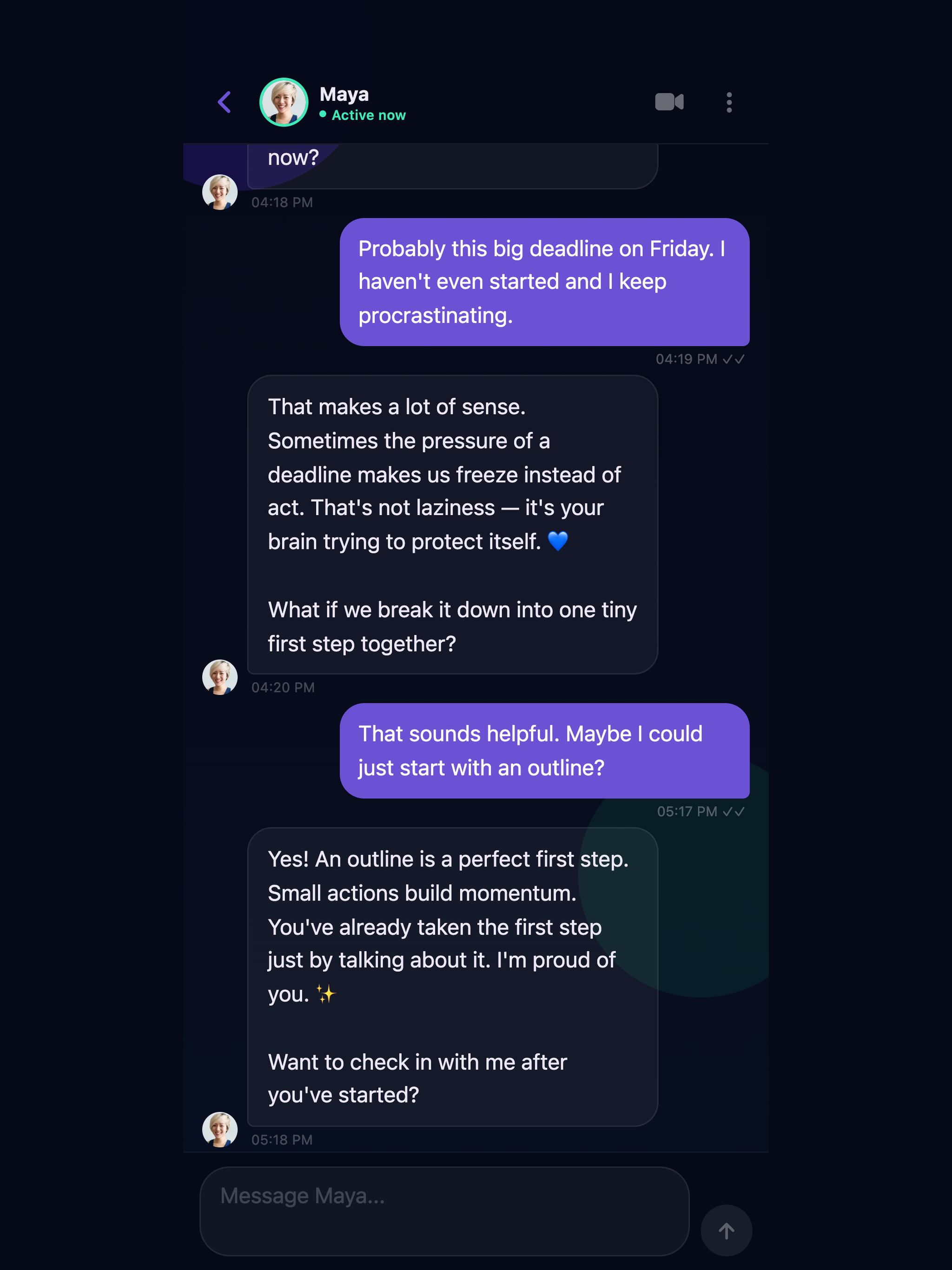Tap Maya's name in the header

pos(344,94)
